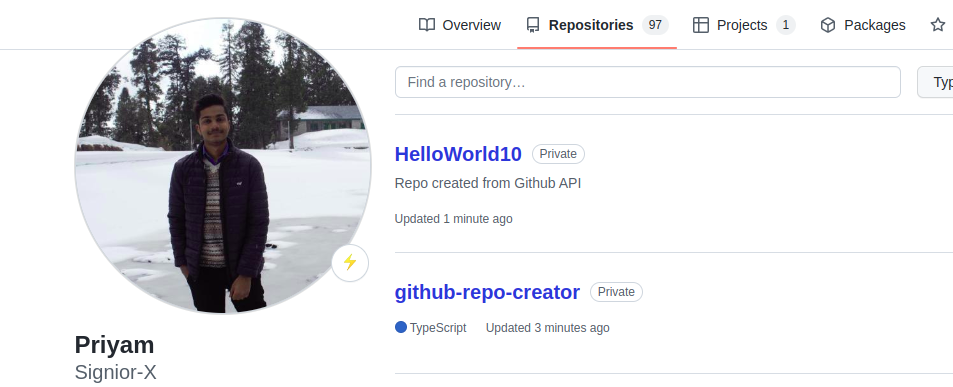The height and width of the screenshot is (387, 953).
Task: Click the Stars star icon
Action: (938, 25)
